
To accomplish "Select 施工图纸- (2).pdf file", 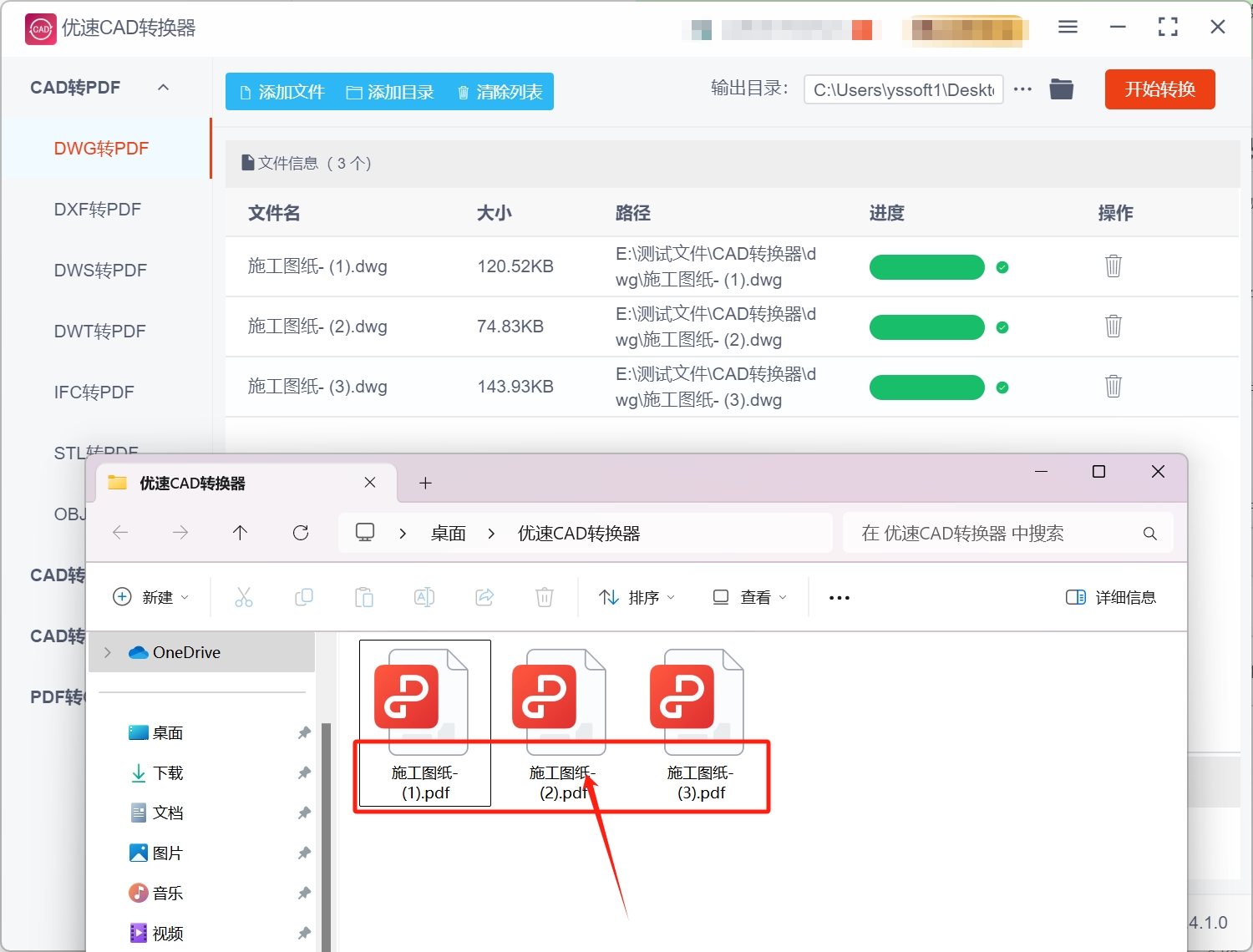I will pos(562,724).
